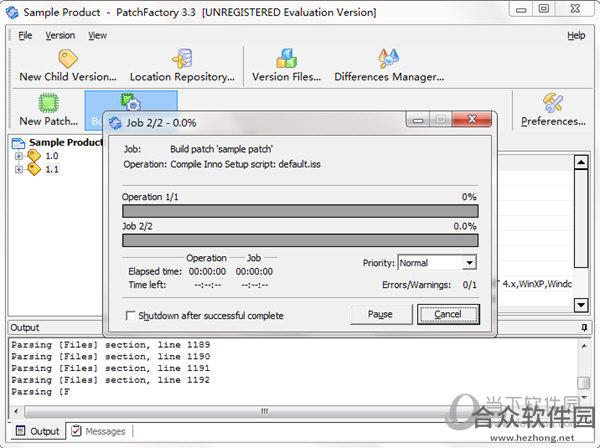Open the View menu

coord(98,36)
